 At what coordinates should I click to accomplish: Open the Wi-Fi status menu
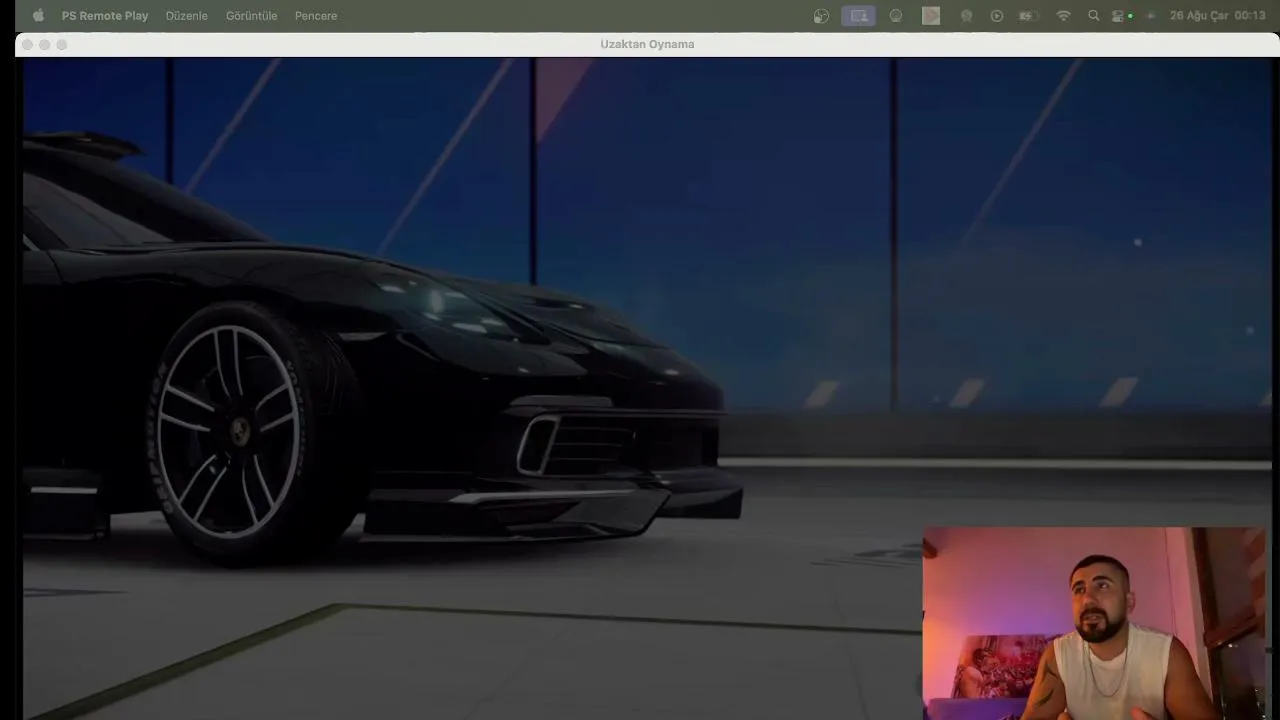pos(1064,16)
